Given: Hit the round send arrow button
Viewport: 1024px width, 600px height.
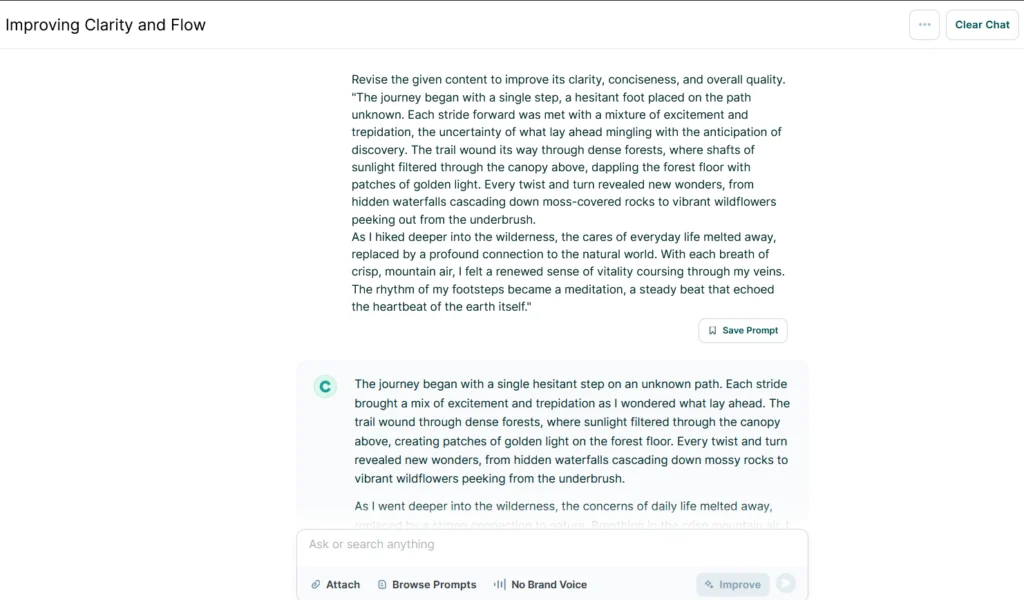Looking at the screenshot, I should [x=786, y=584].
